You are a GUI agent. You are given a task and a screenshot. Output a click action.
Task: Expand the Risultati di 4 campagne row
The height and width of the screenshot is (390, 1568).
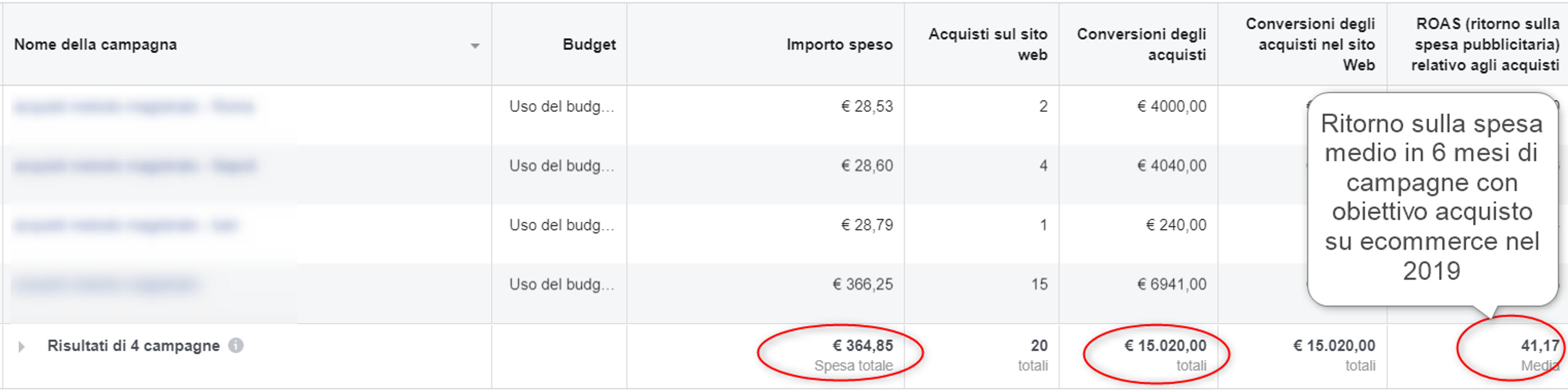tap(21, 347)
